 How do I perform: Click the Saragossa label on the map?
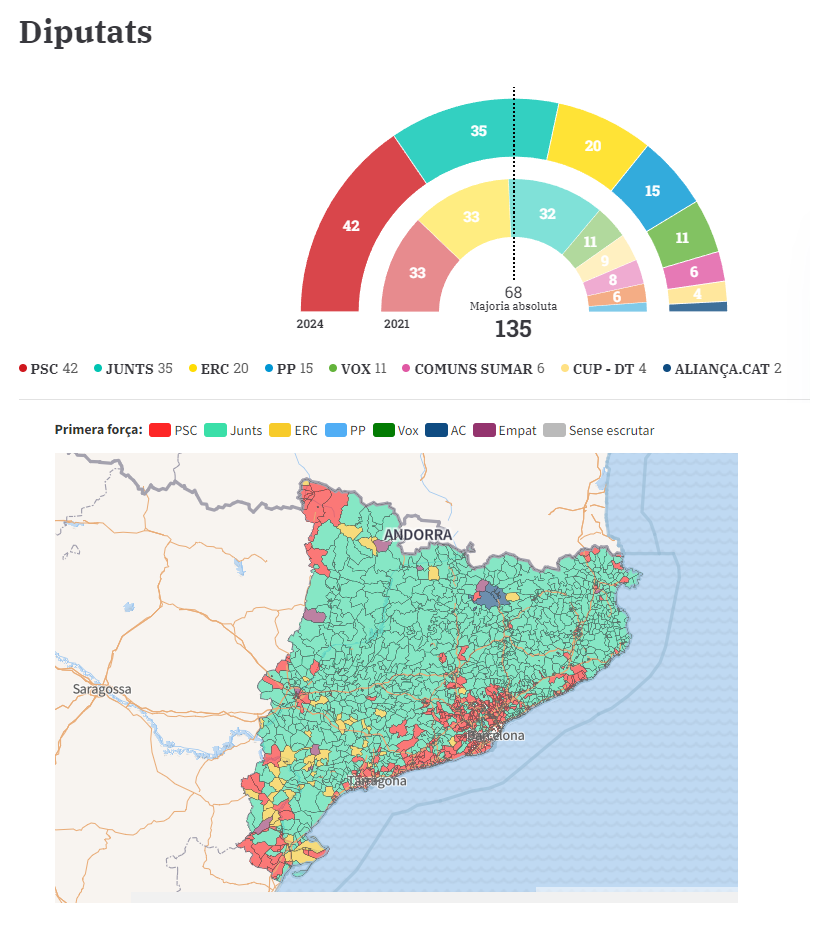click(101, 690)
